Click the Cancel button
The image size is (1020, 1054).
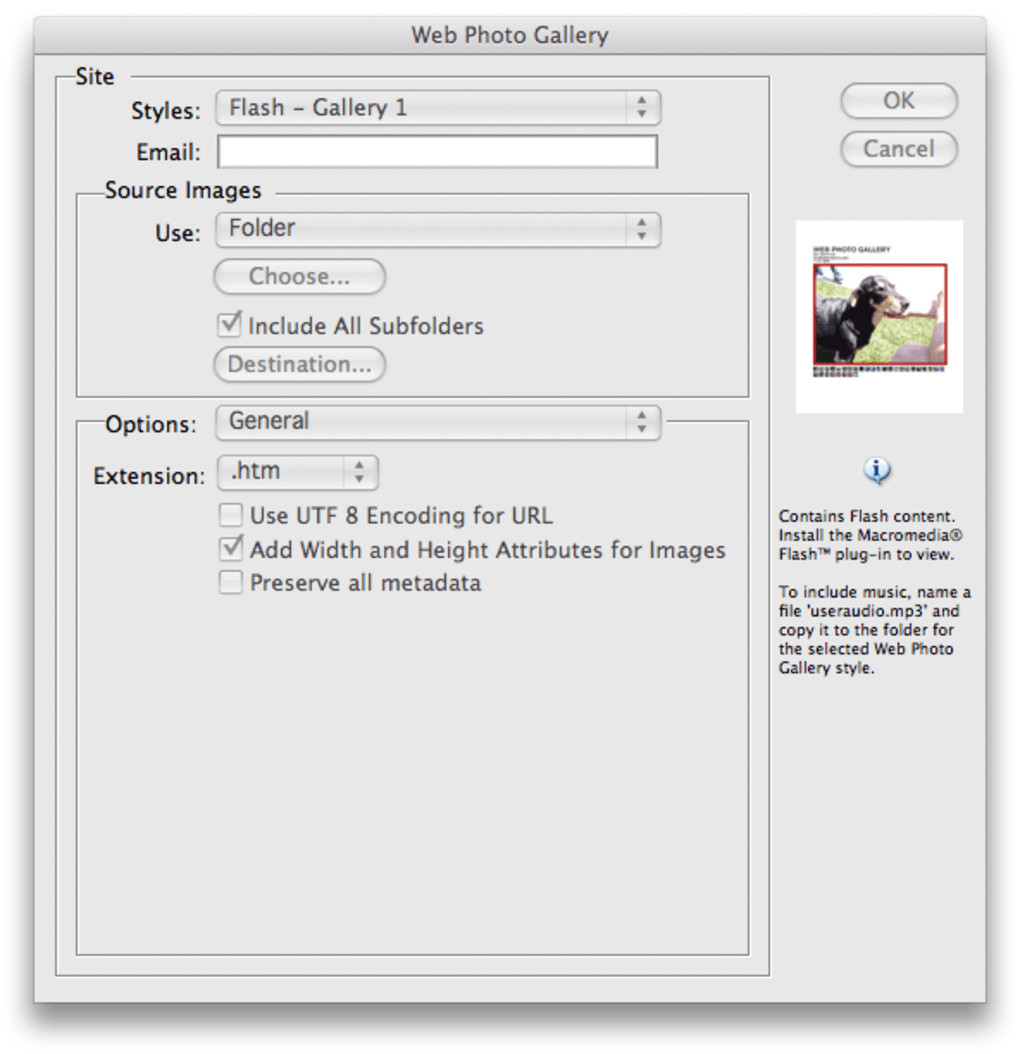pyautogui.click(x=899, y=149)
